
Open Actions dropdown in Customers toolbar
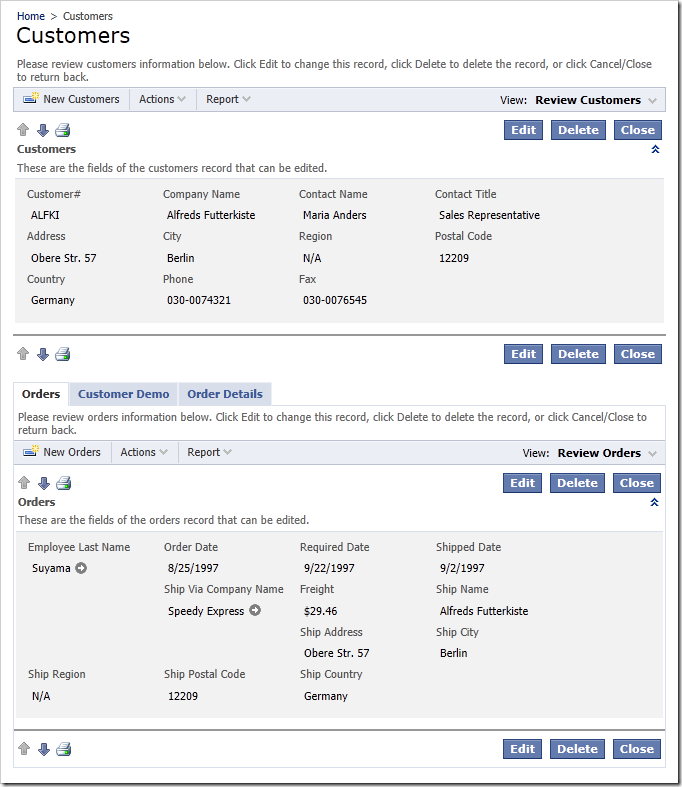pos(162,99)
